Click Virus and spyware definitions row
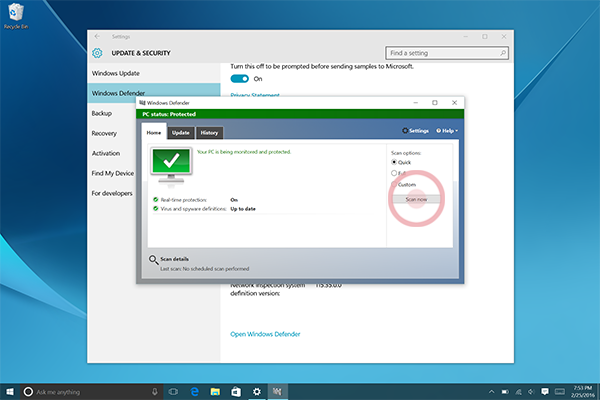 click(204, 209)
